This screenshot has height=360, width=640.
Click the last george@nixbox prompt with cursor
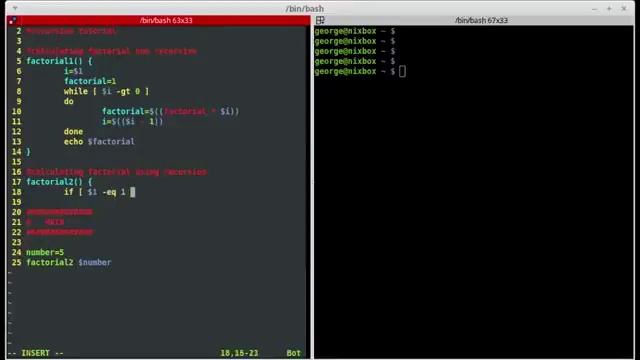point(360,71)
